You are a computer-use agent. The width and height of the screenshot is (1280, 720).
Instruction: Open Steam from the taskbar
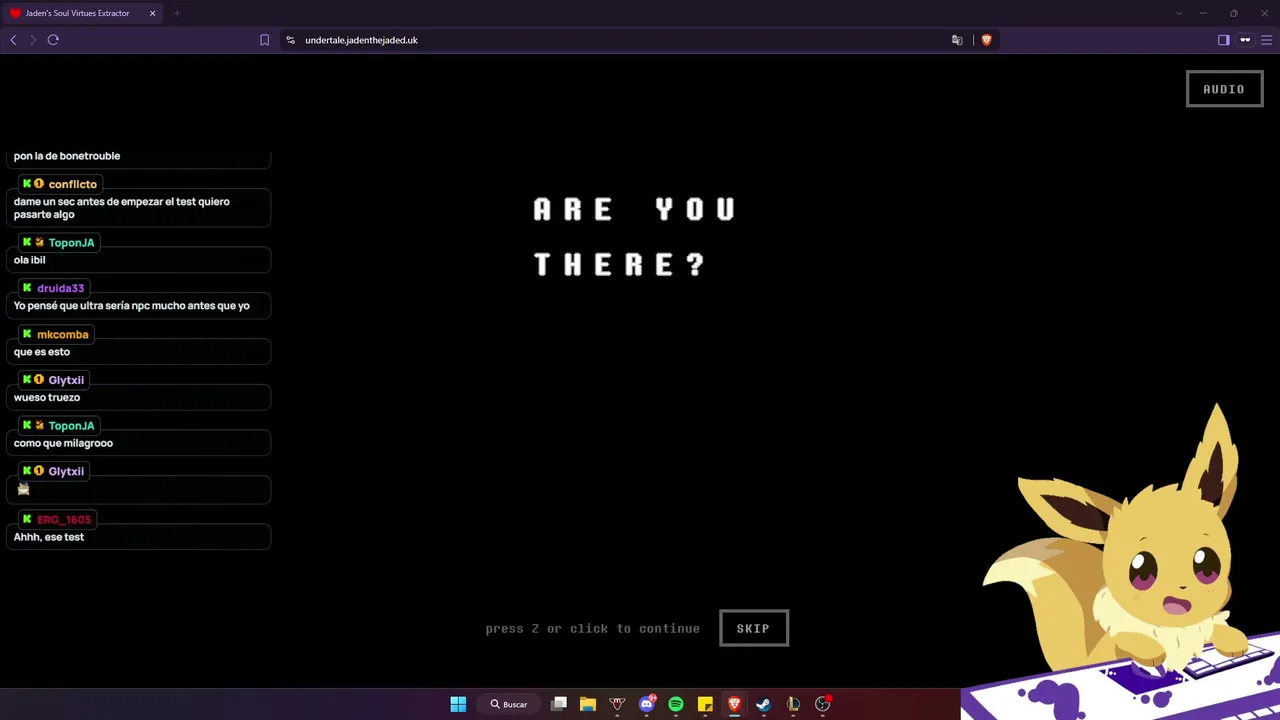[x=764, y=704]
